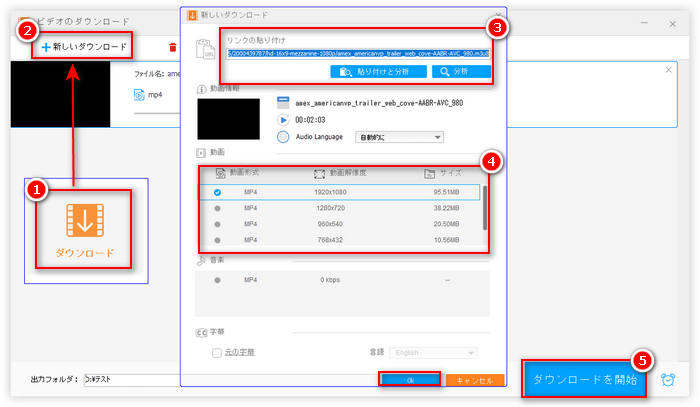
Task: Click the globe icon beside Audio Language
Action: pyautogui.click(x=283, y=136)
